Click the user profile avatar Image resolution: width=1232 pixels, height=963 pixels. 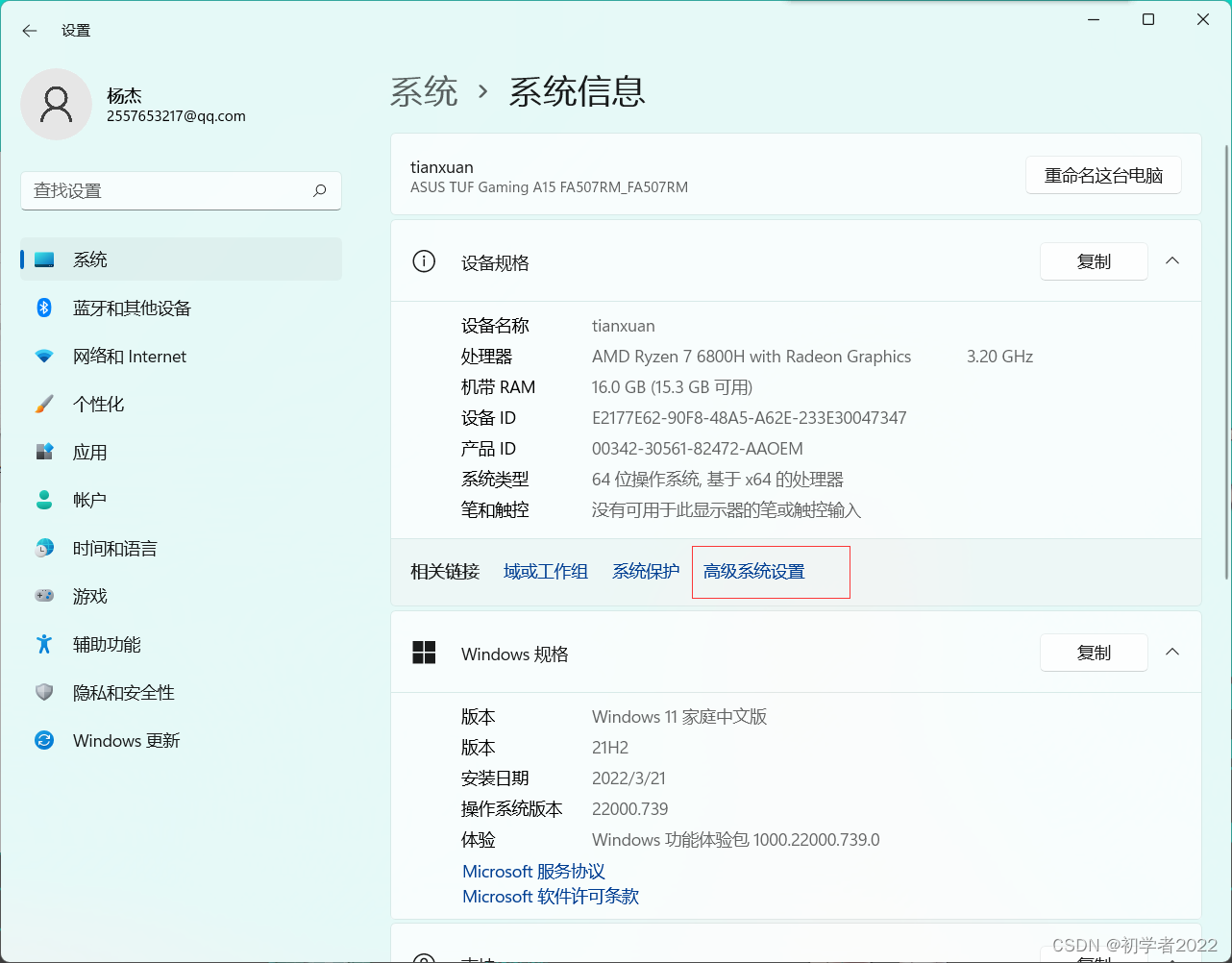click(x=57, y=104)
